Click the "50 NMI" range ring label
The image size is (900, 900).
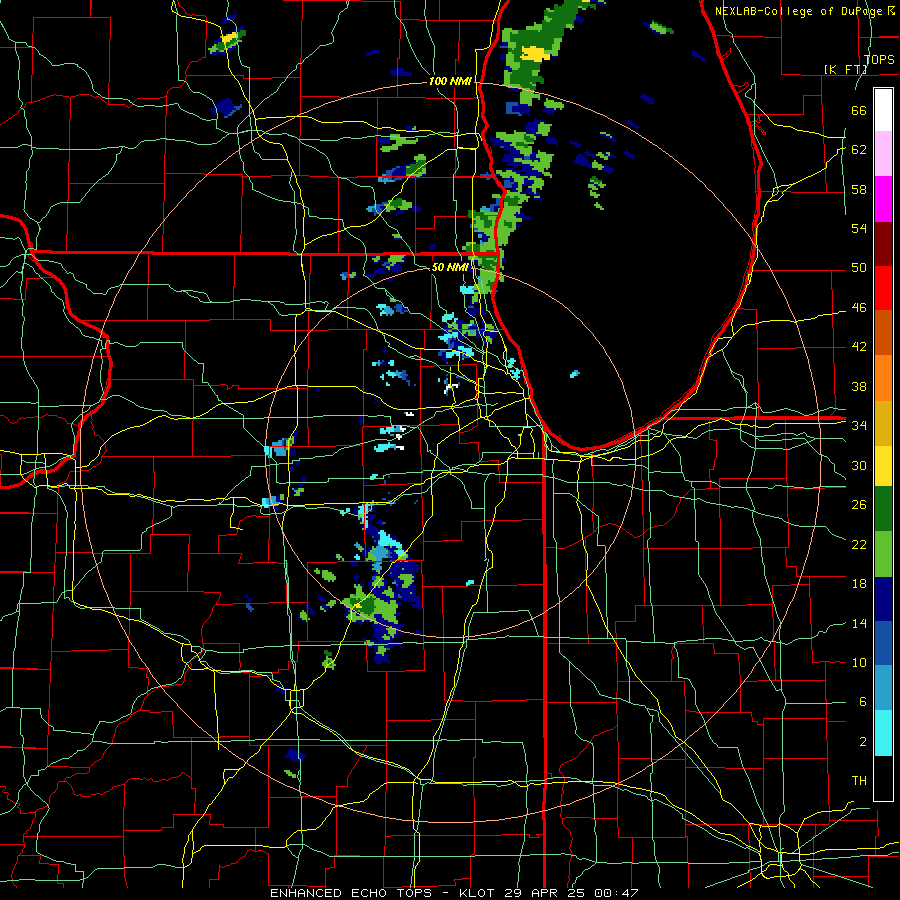point(451,267)
